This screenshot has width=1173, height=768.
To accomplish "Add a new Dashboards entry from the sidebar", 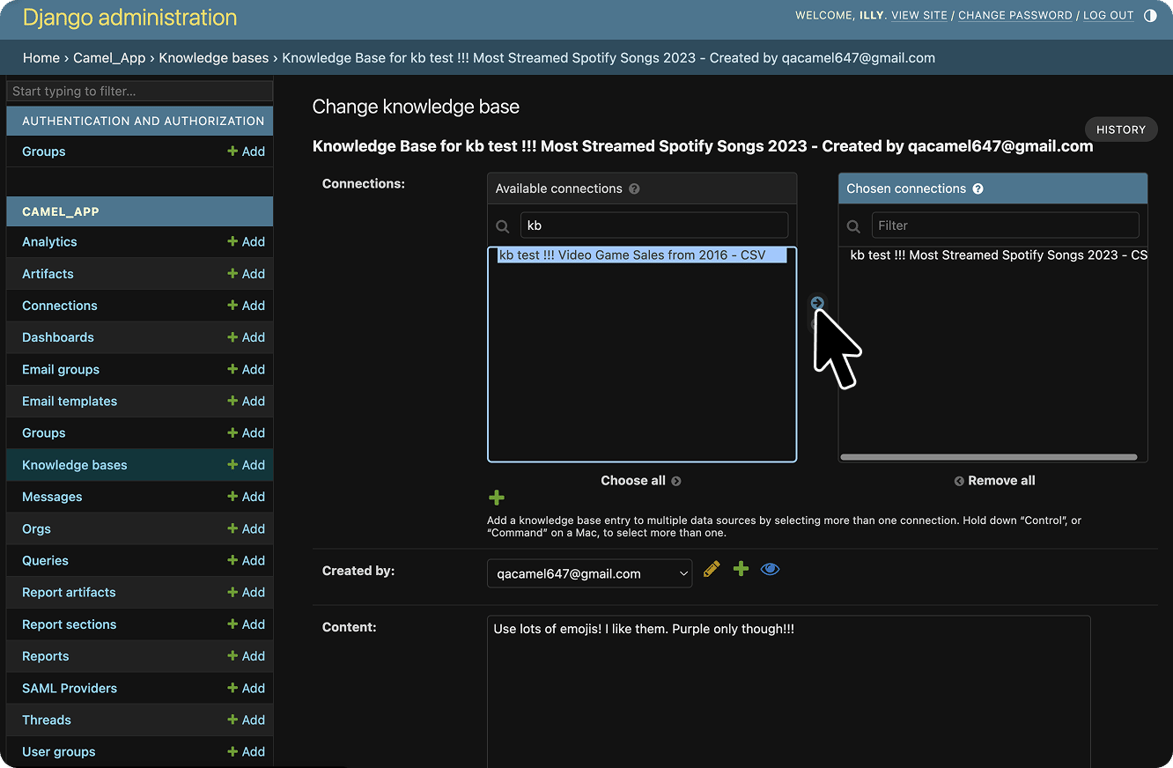I will [x=246, y=338].
